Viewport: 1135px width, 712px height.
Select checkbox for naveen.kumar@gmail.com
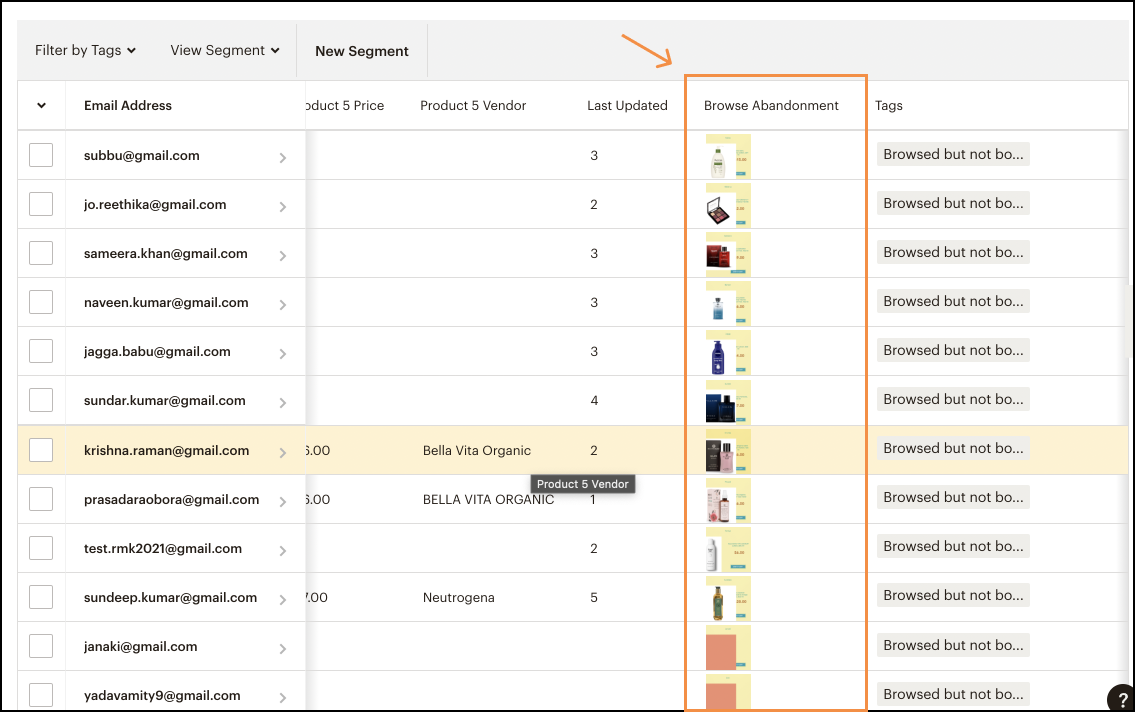pyautogui.click(x=41, y=302)
